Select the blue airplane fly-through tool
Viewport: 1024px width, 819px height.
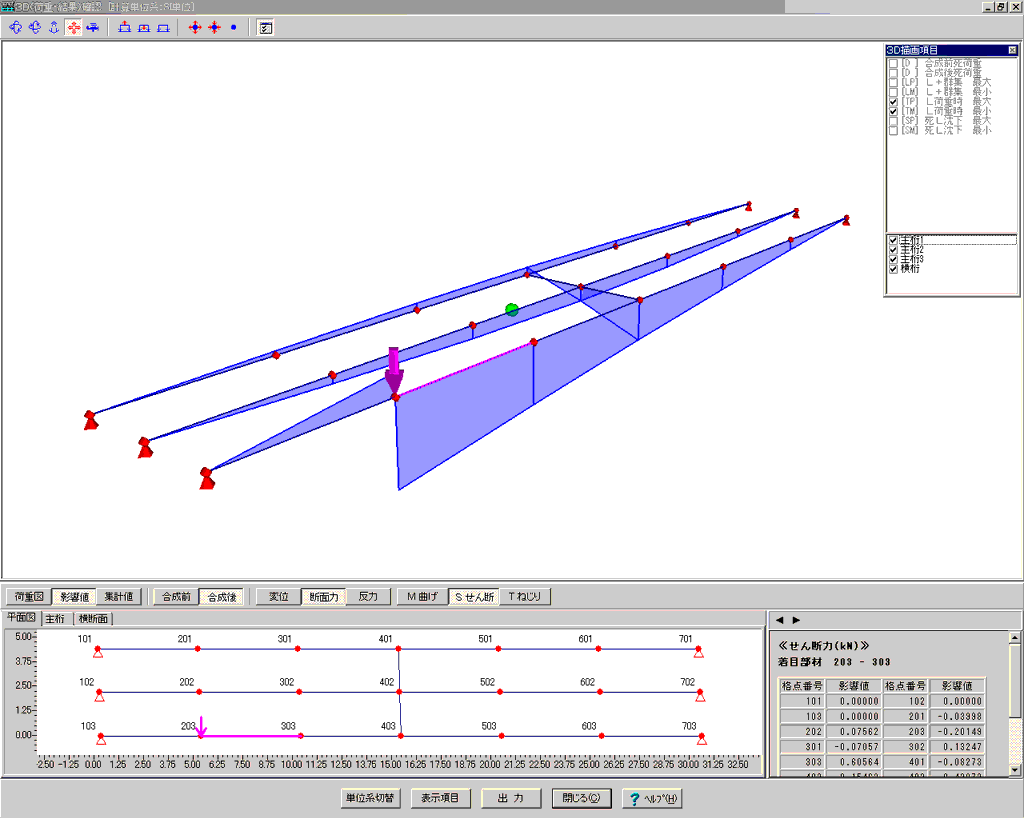click(93, 27)
